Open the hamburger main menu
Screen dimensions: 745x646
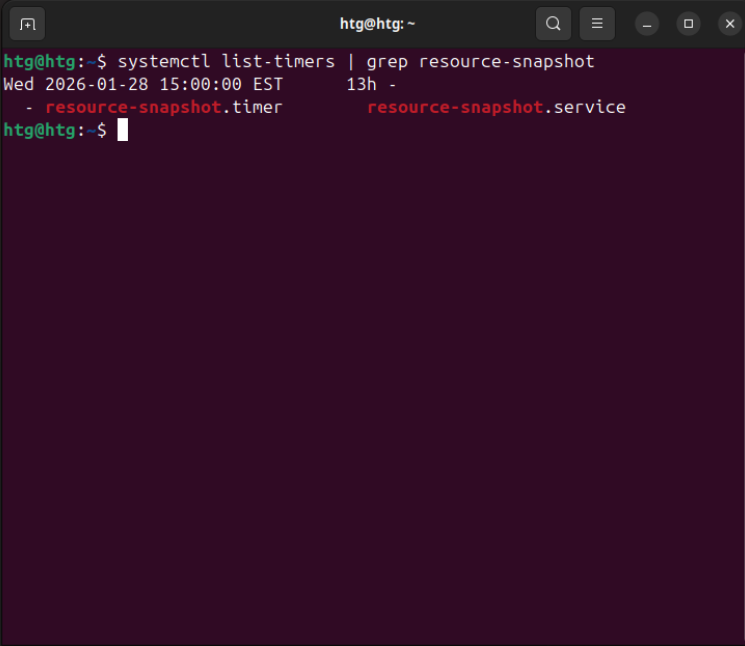click(x=597, y=24)
